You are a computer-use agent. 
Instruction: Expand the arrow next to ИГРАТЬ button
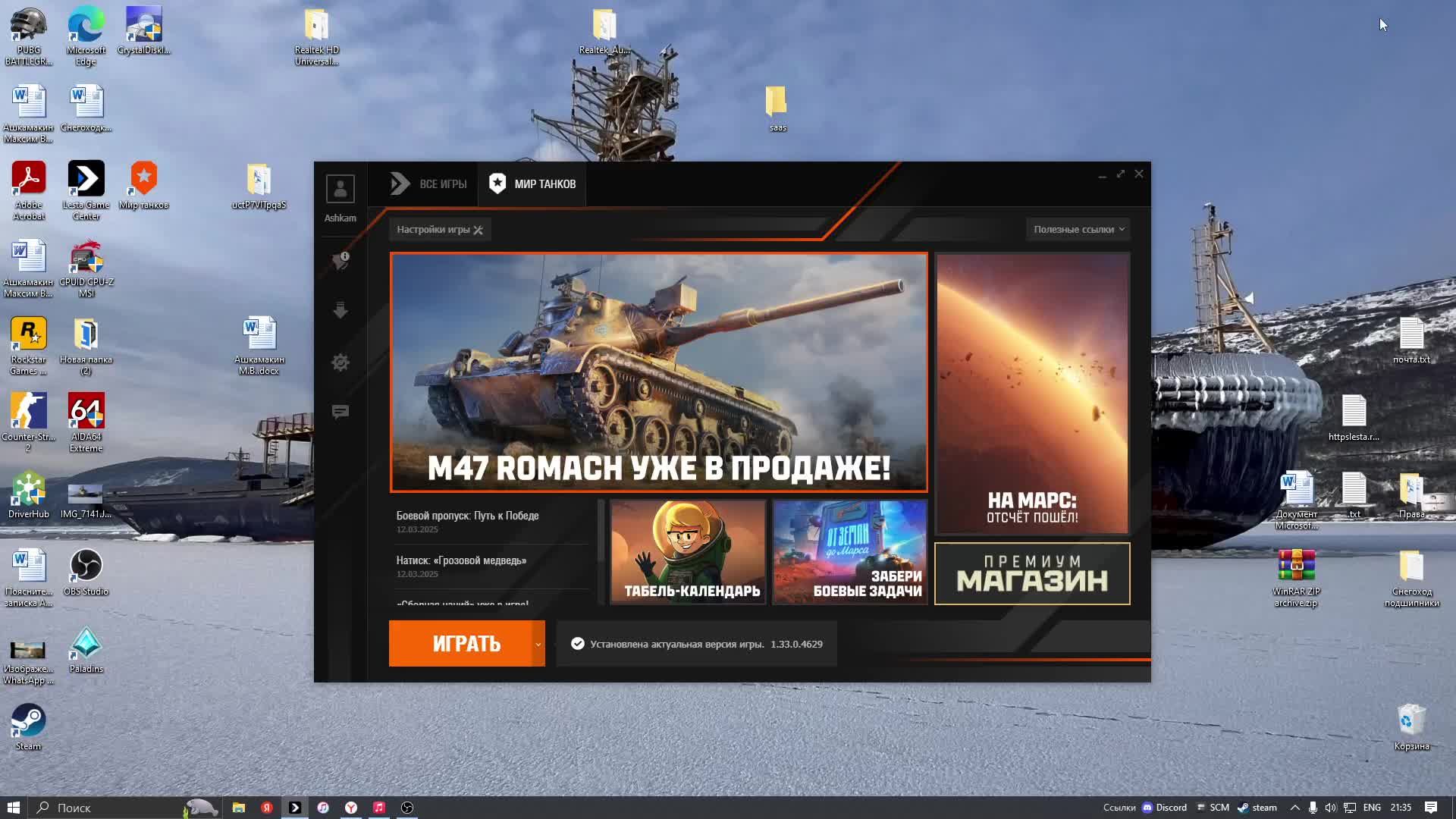[x=538, y=644]
